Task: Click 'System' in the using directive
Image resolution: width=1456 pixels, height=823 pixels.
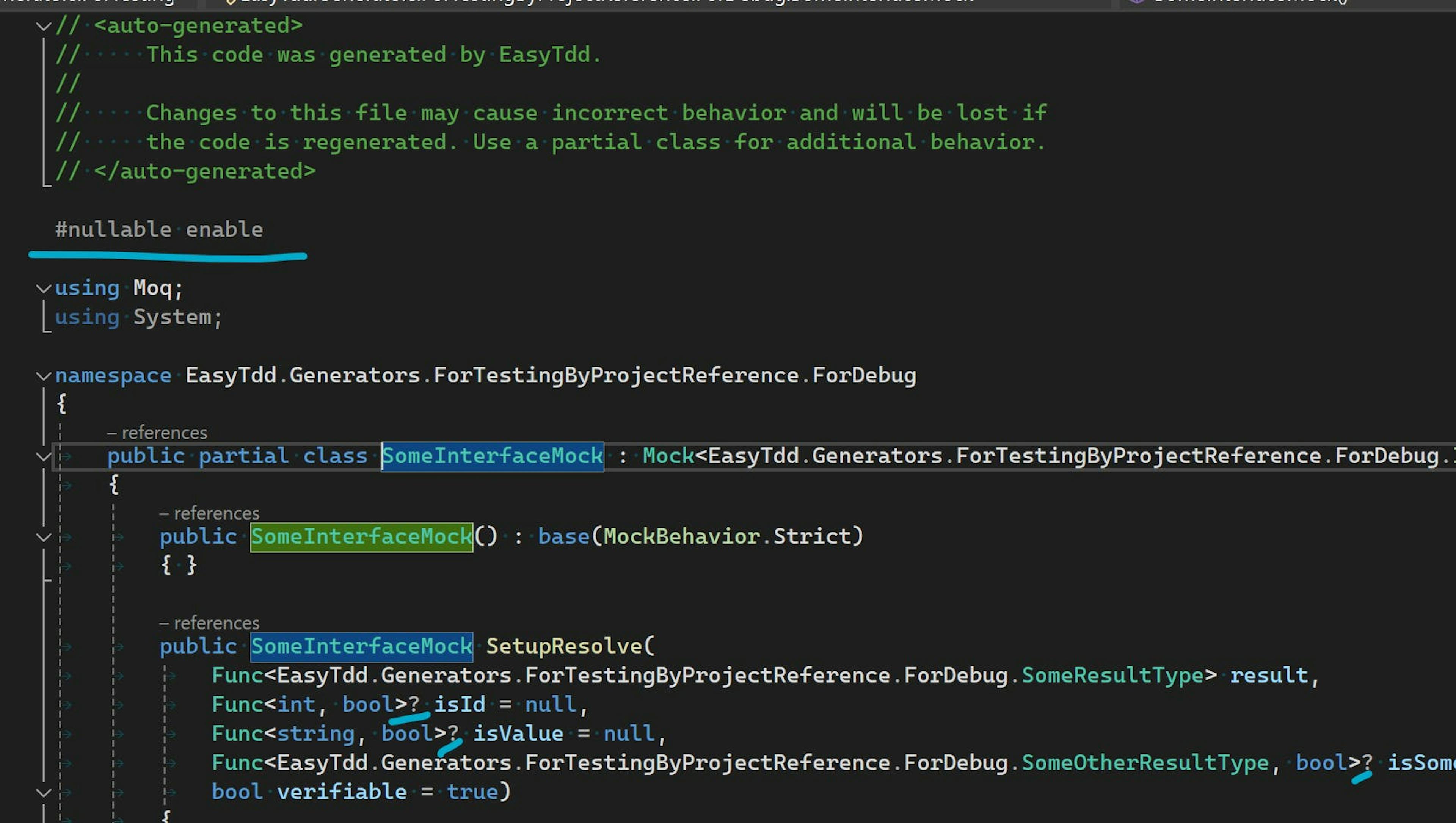Action: coord(173,317)
